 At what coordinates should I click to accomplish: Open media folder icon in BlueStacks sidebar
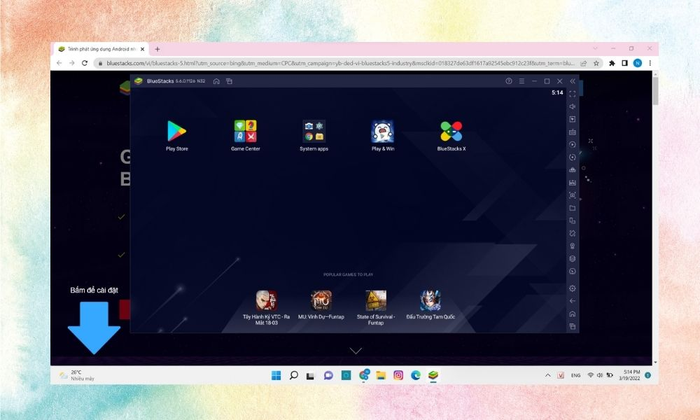point(572,208)
